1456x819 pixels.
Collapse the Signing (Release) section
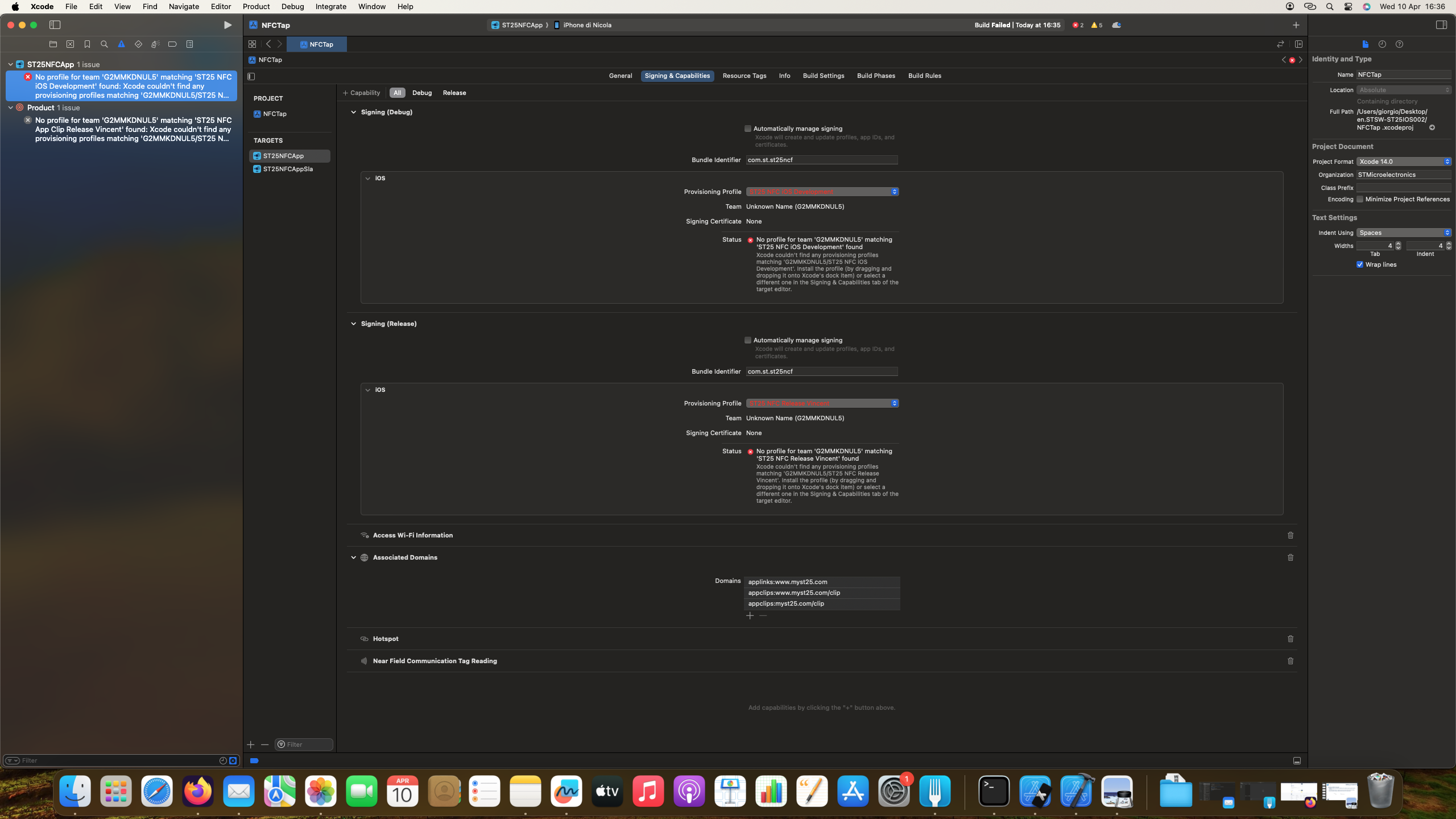[x=354, y=324]
